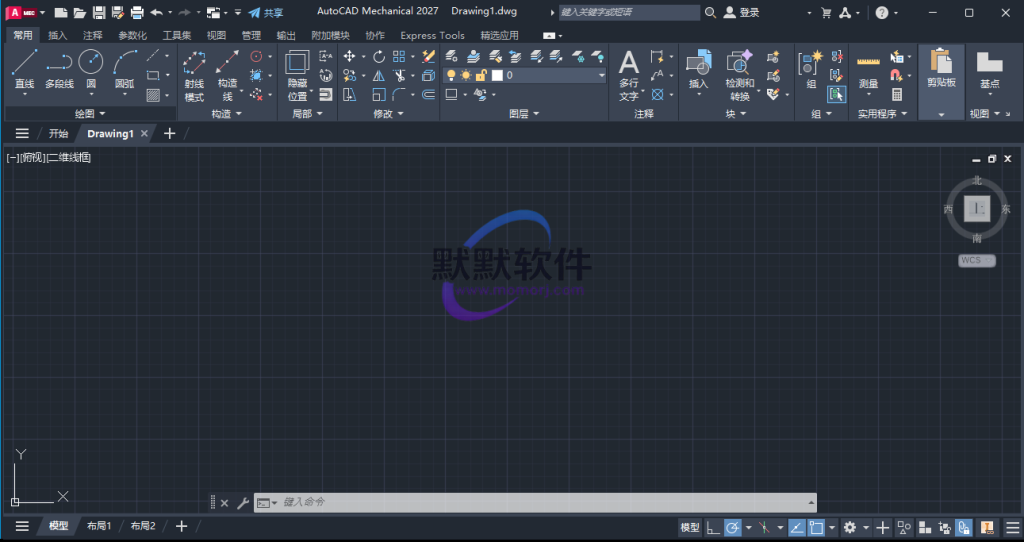Toggle ortho mode in status bar
Viewport: 1024px width, 542px height.
(x=712, y=527)
